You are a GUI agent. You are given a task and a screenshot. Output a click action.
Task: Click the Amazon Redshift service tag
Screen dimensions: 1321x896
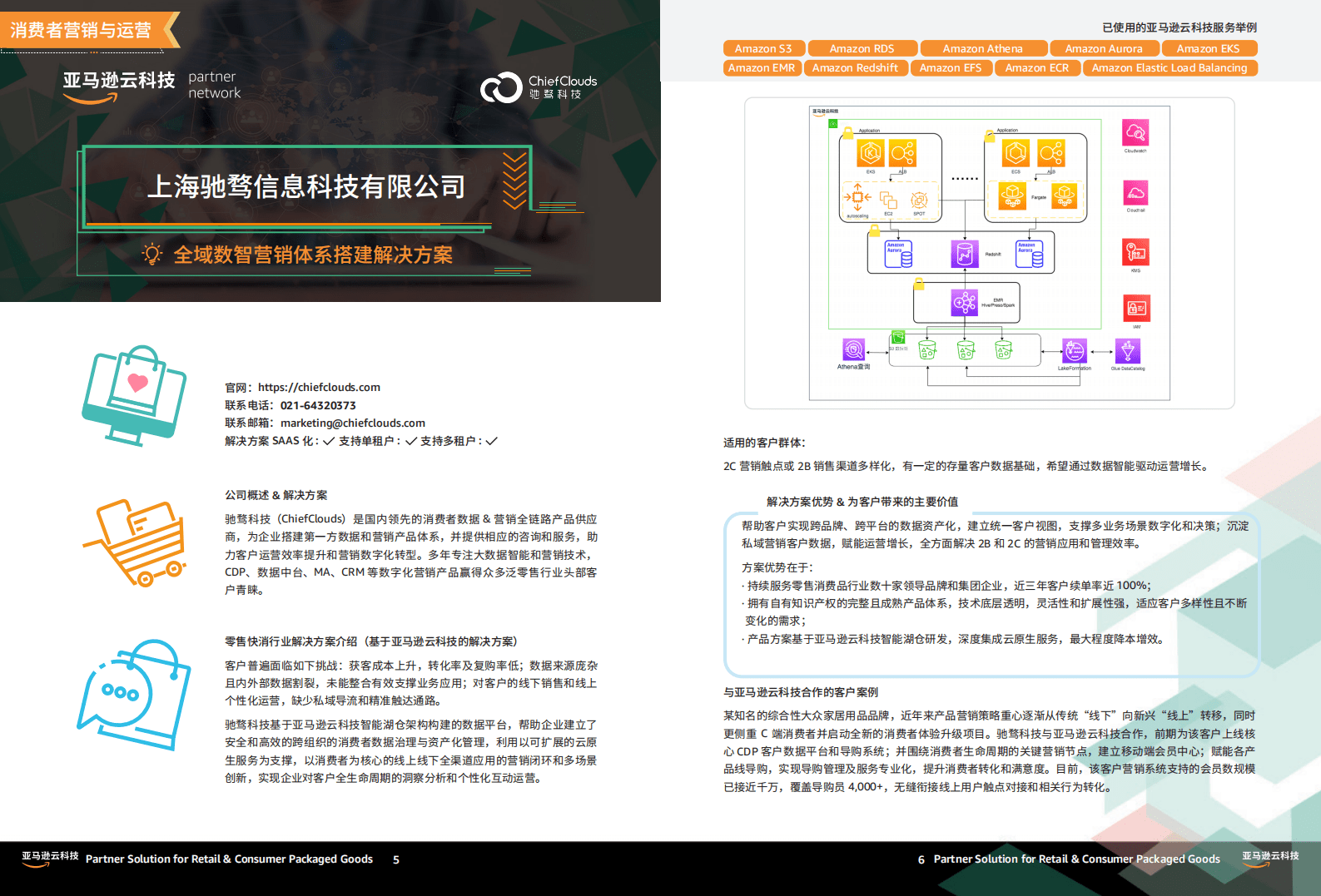tap(855, 67)
